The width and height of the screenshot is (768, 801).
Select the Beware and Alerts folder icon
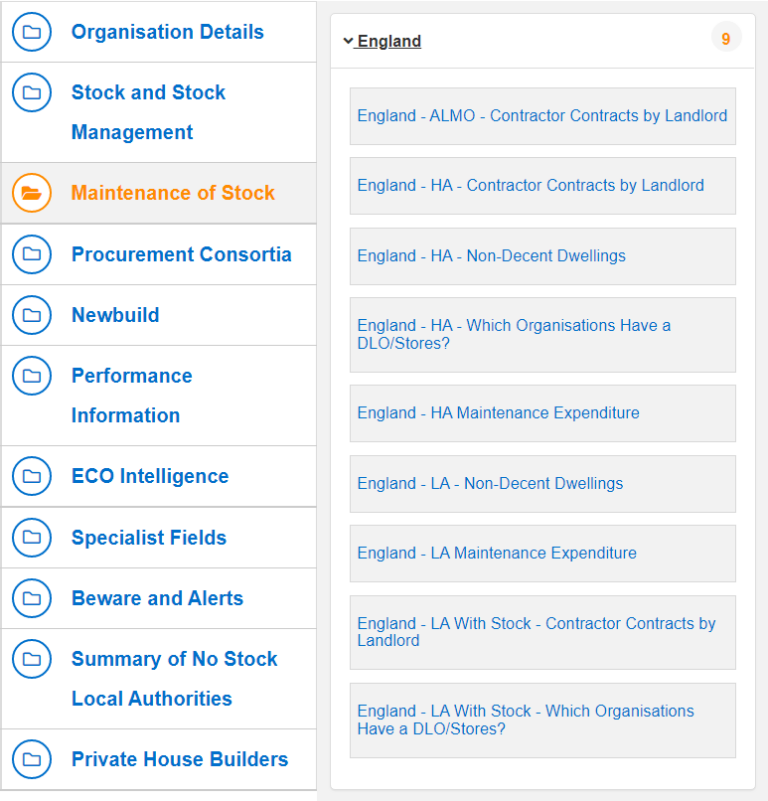tap(32, 598)
